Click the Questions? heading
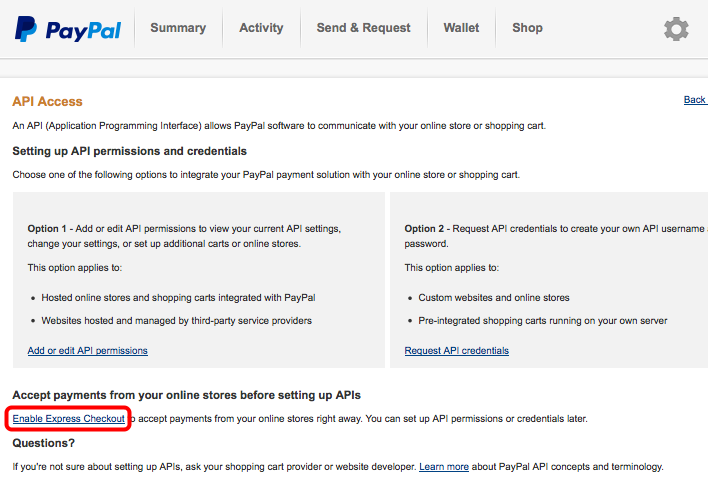This screenshot has width=708, height=491. pos(44,443)
